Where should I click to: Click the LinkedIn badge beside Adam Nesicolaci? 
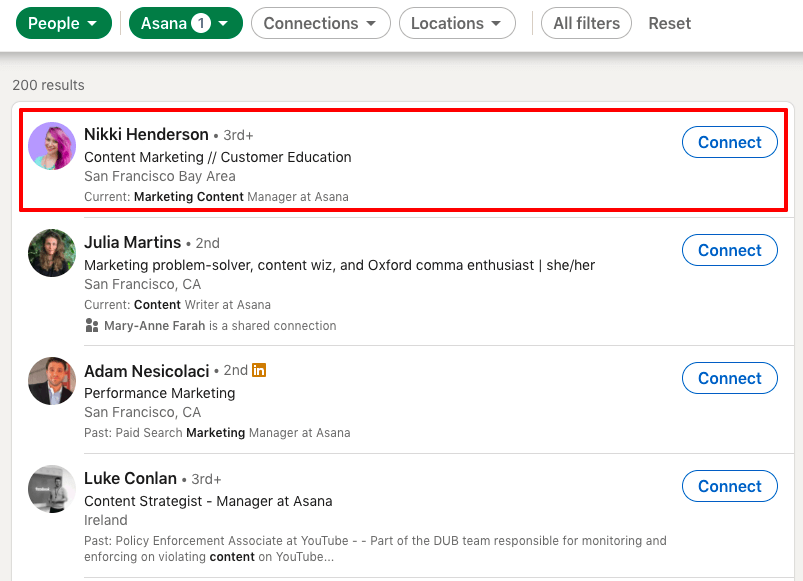click(x=259, y=369)
